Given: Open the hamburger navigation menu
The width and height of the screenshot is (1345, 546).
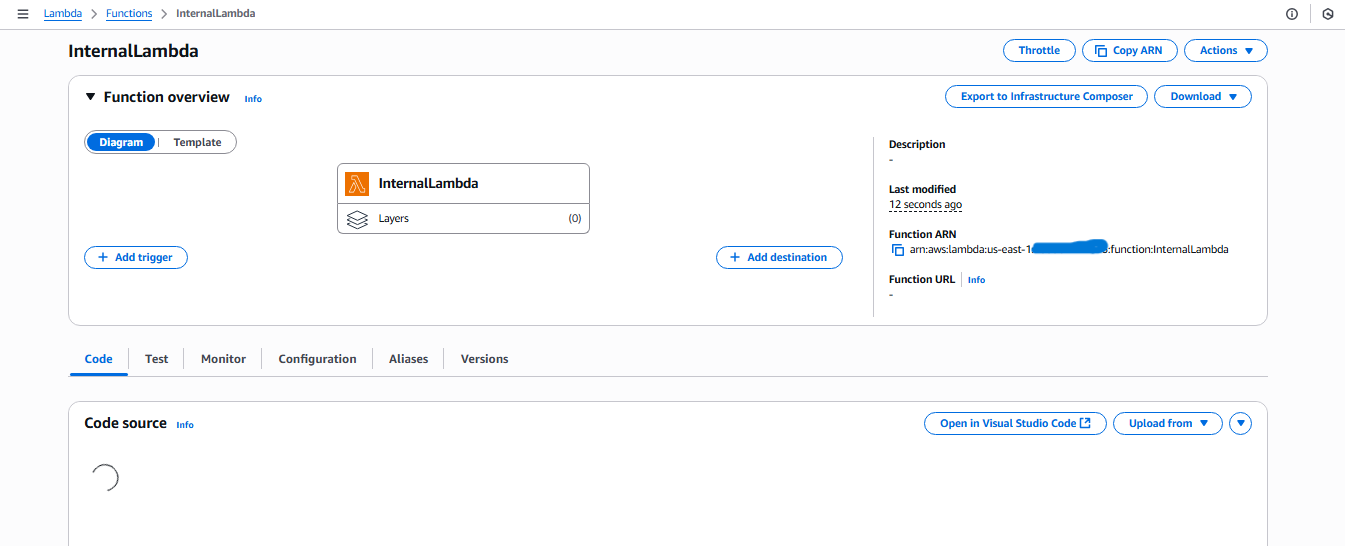Looking at the screenshot, I should [x=23, y=14].
